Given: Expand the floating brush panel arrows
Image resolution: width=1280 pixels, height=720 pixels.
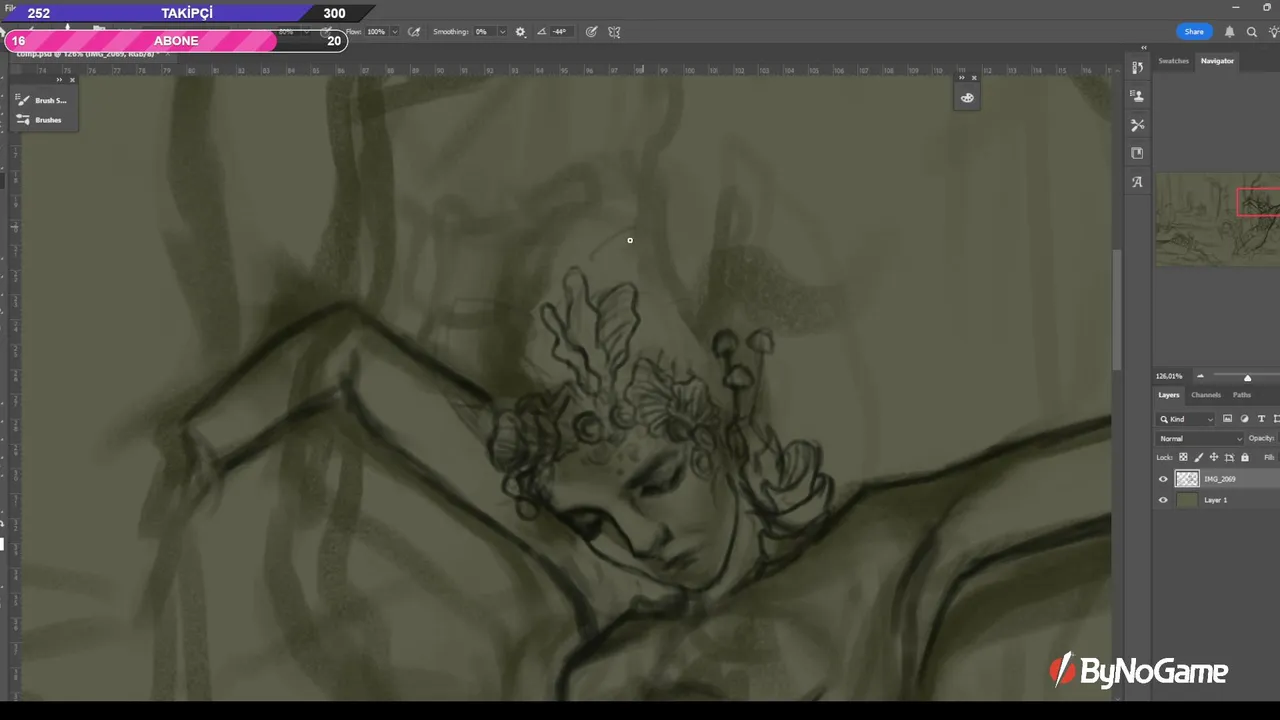Looking at the screenshot, I should (60, 80).
